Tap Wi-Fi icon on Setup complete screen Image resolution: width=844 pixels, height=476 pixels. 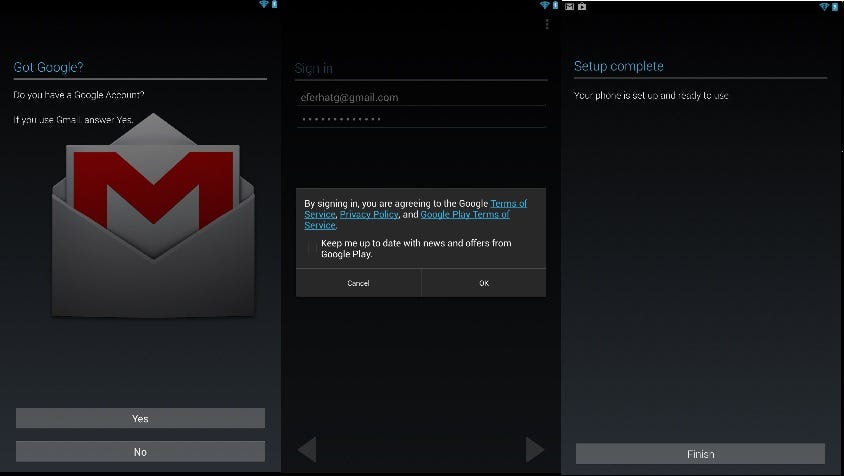[824, 6]
